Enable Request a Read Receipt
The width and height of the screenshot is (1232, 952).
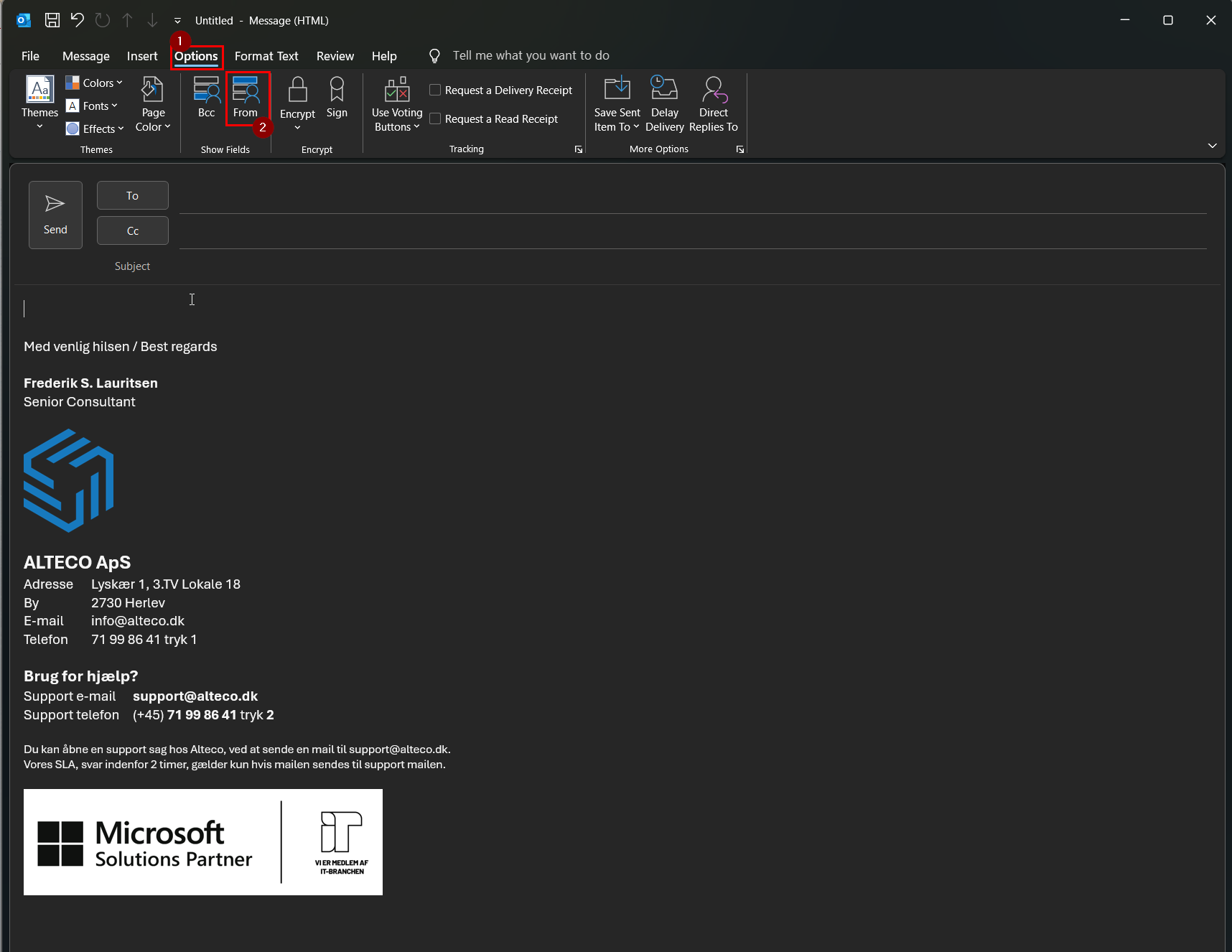coord(494,118)
